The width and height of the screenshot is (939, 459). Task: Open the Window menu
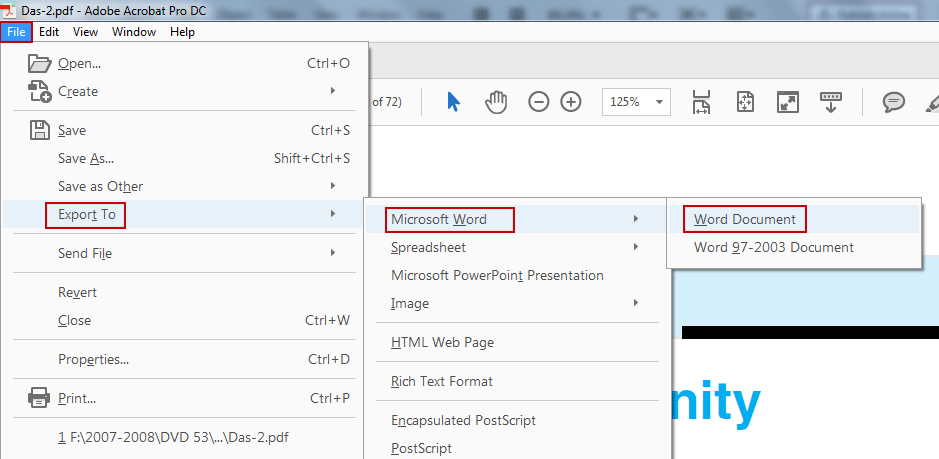point(134,32)
